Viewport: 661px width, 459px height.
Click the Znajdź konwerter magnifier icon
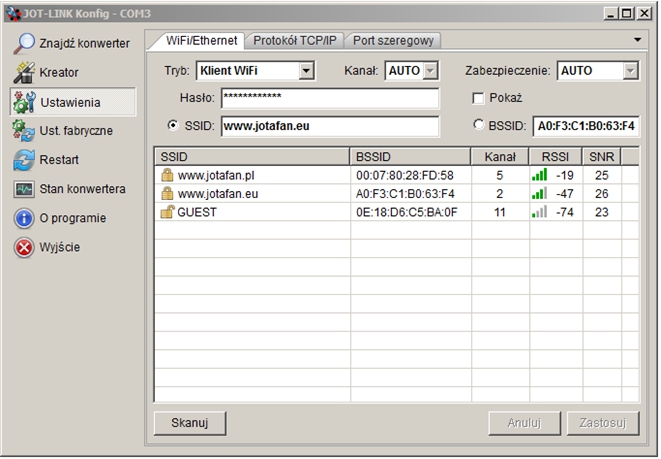coord(25,44)
